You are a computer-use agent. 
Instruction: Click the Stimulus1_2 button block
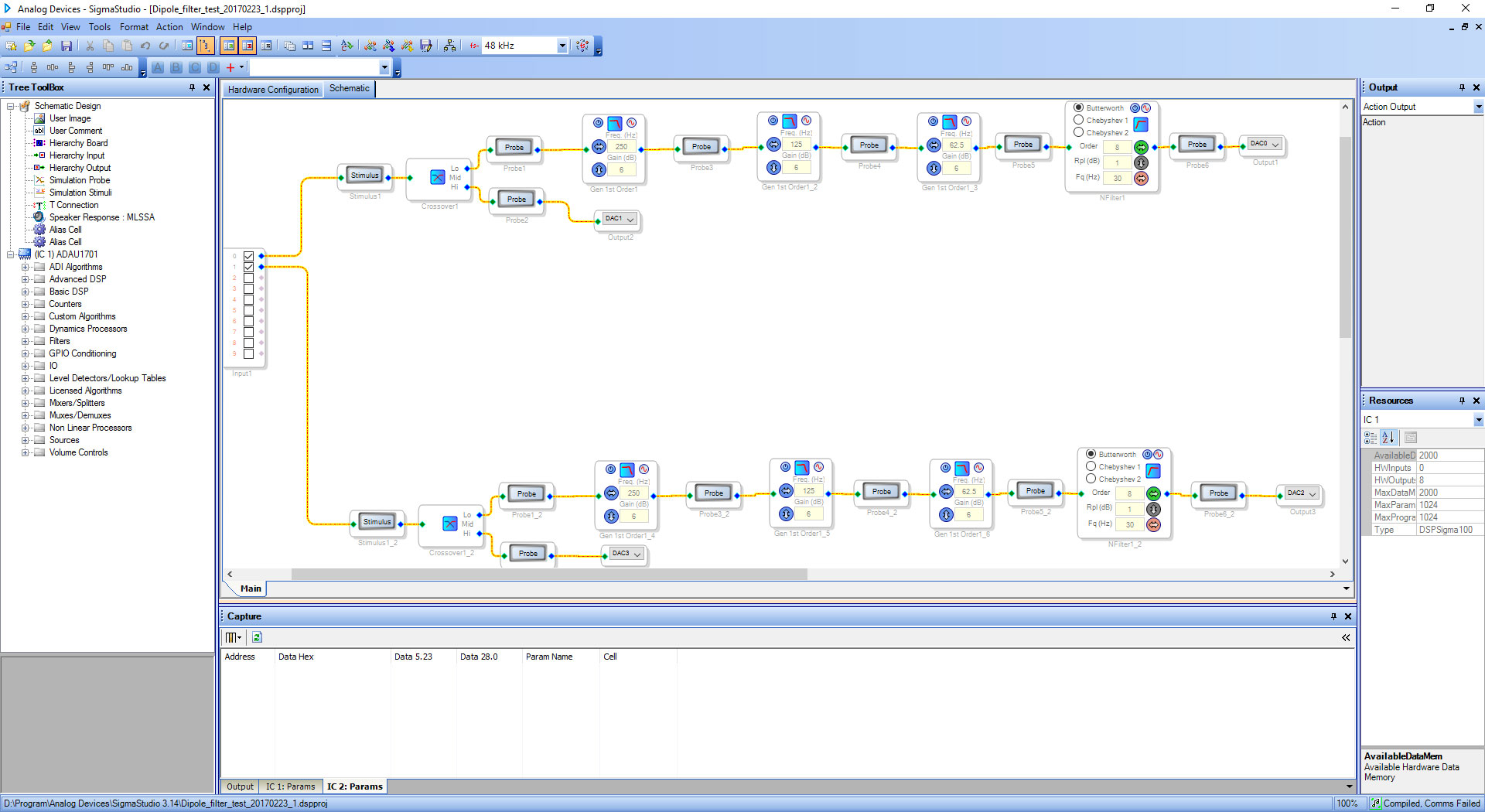tap(377, 522)
